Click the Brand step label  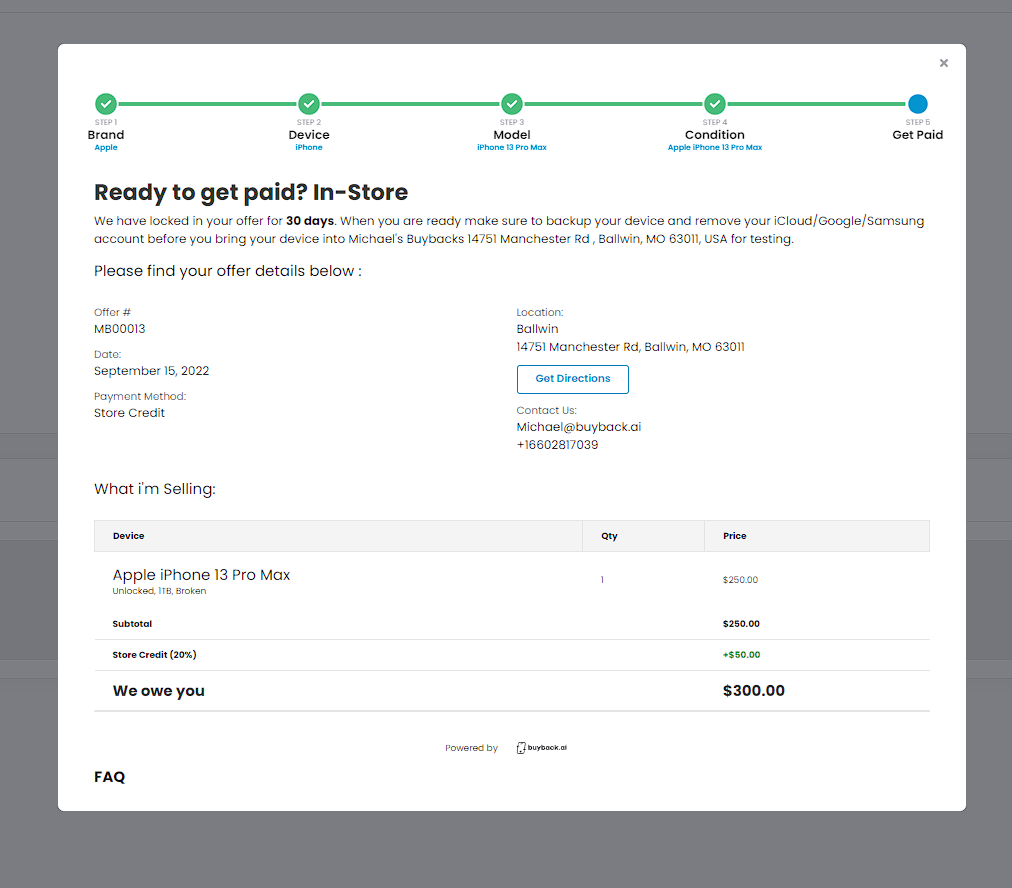pos(106,135)
